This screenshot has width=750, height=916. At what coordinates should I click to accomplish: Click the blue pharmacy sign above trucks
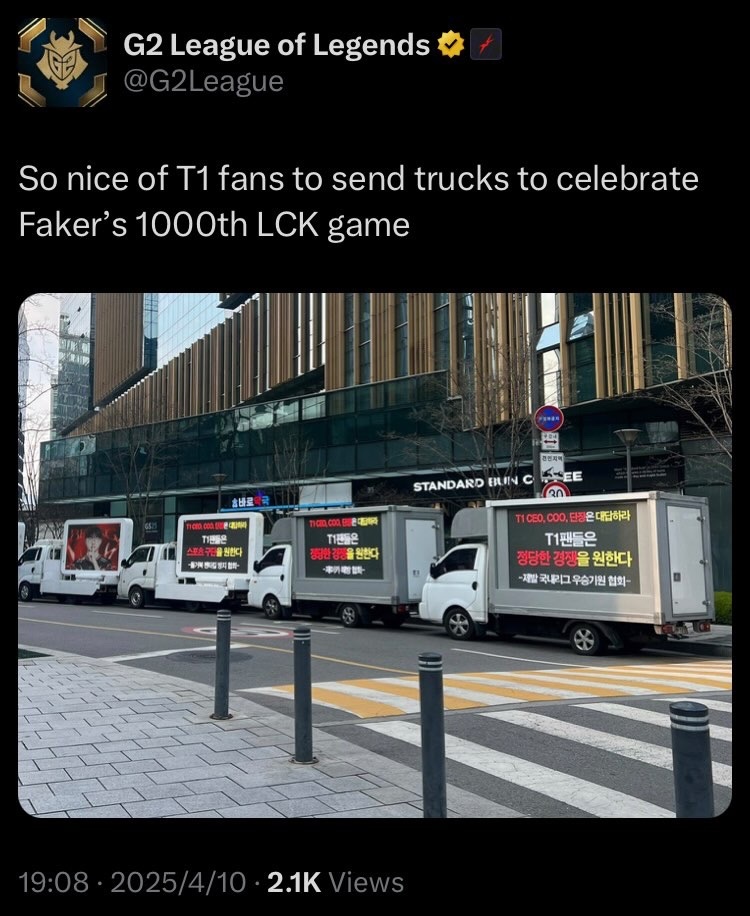(x=251, y=501)
